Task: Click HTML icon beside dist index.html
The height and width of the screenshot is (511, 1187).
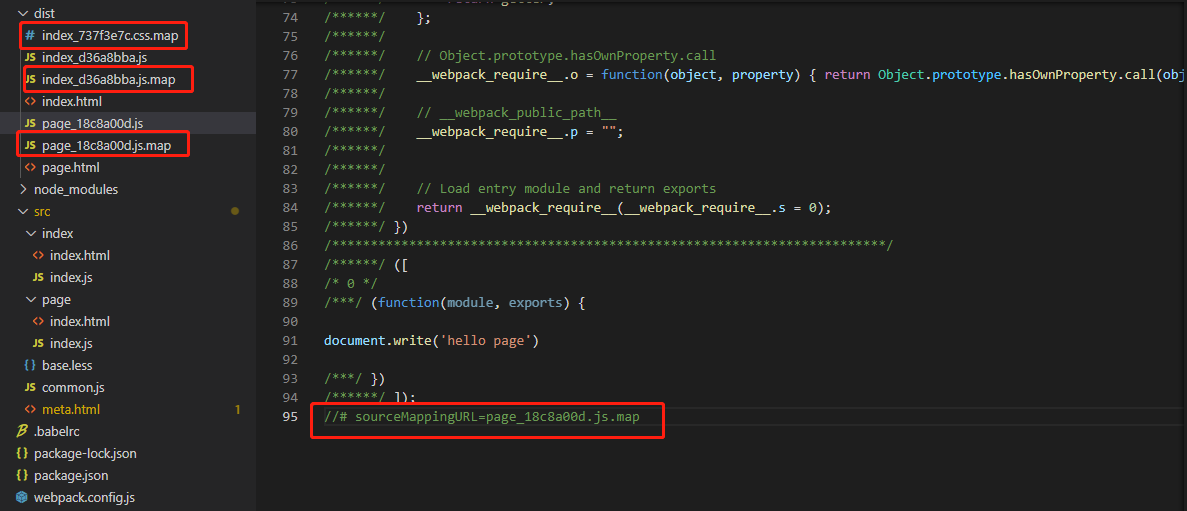Action: pos(30,101)
